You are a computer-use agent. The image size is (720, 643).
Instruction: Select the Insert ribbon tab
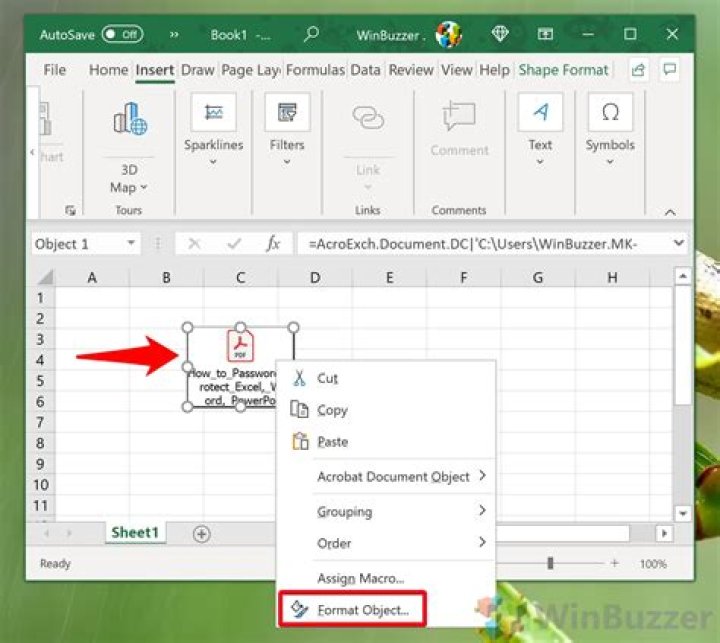click(x=155, y=70)
